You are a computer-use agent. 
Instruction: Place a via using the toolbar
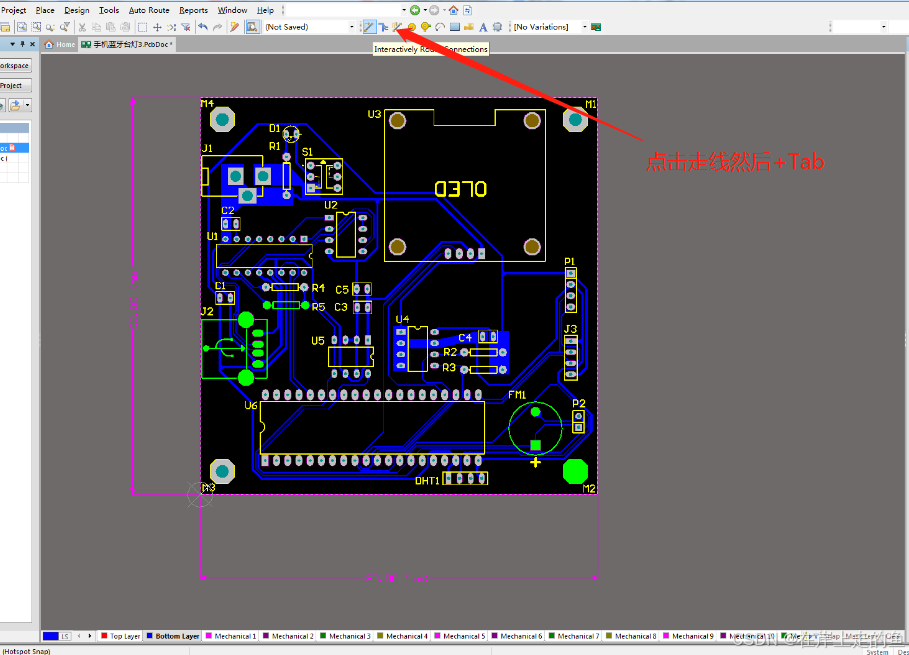426,27
